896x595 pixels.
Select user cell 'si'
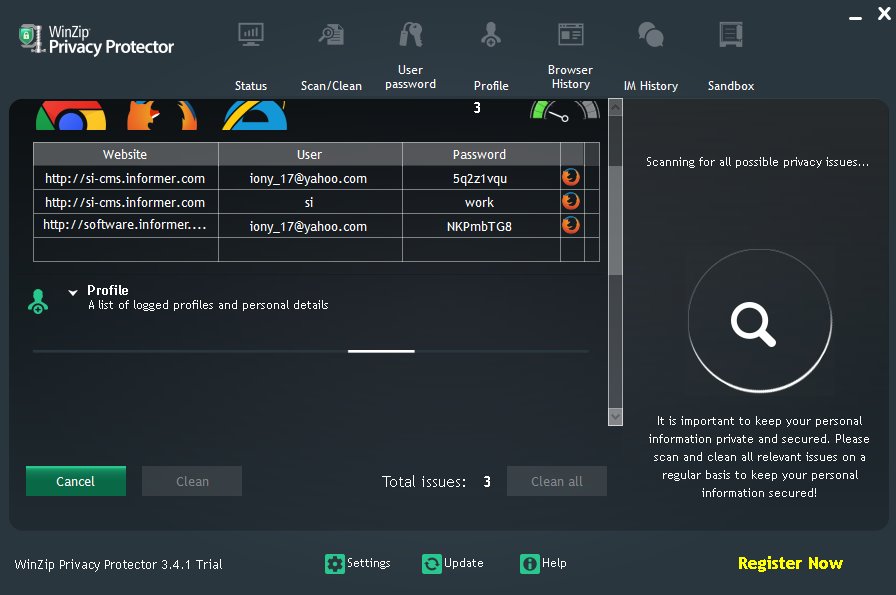pos(309,202)
